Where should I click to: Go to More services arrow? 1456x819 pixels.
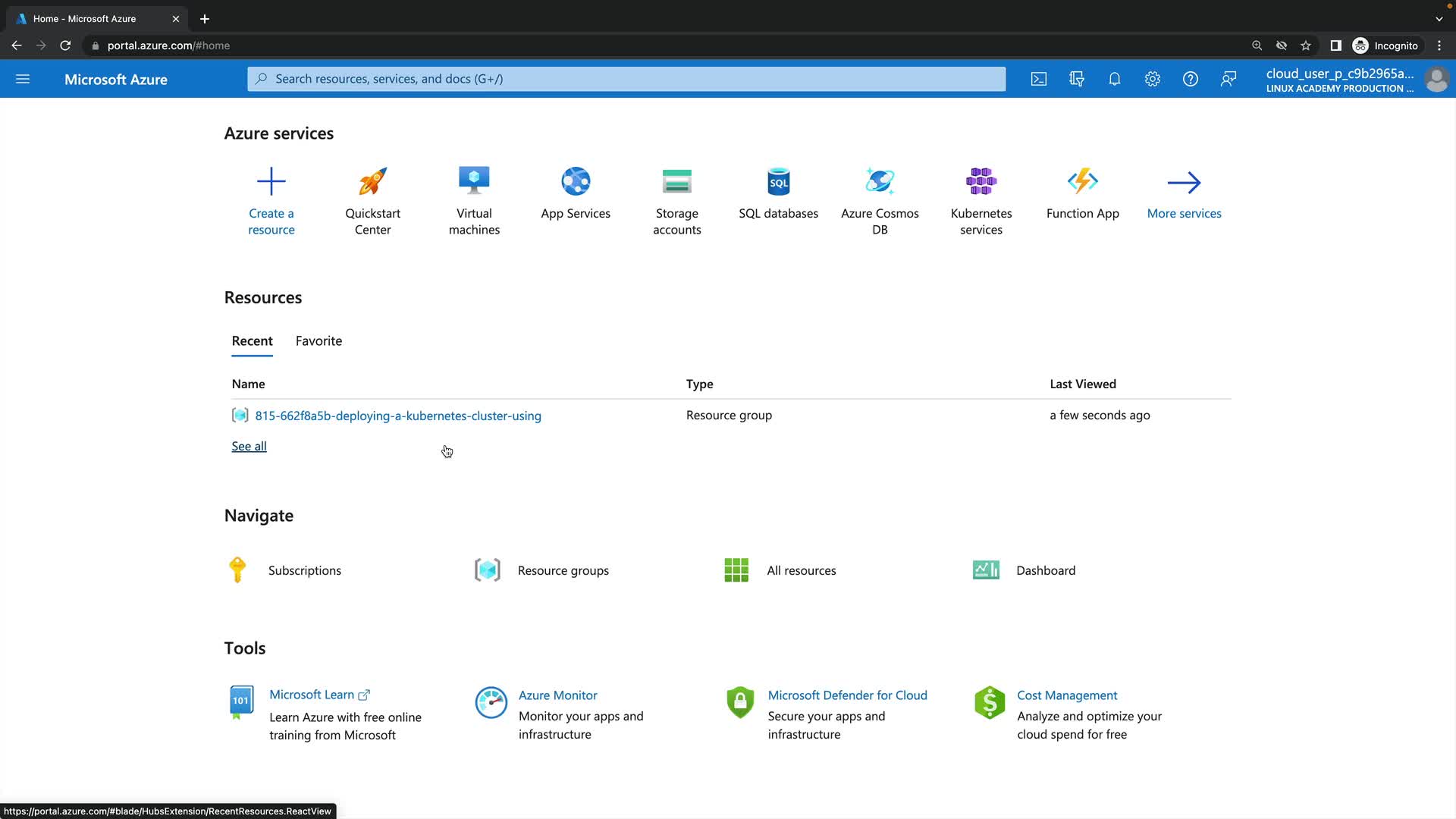click(1184, 184)
